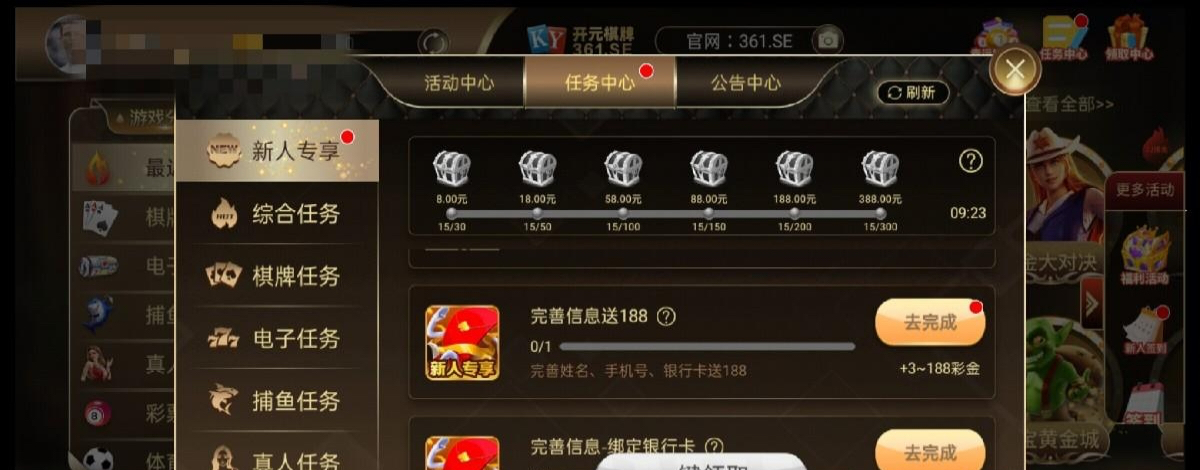Viewport: 1200px width, 470px height.
Task: Select the 任务中心 tab
Action: [x=600, y=83]
